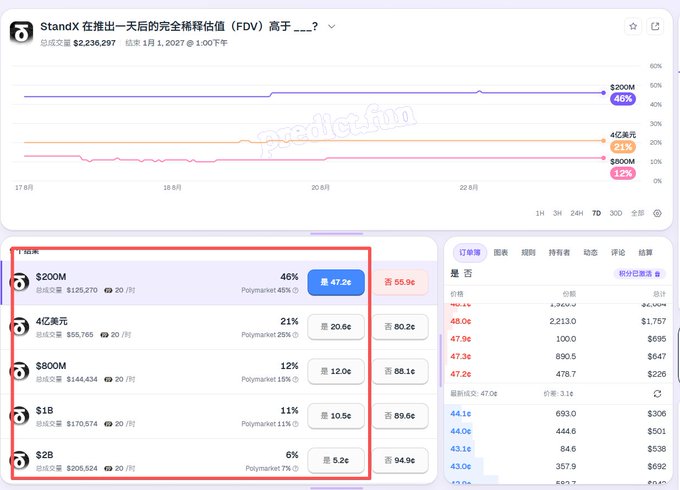680x490 pixels.
Task: Open Polymarket 25% info icon
Action: click(x=295, y=335)
